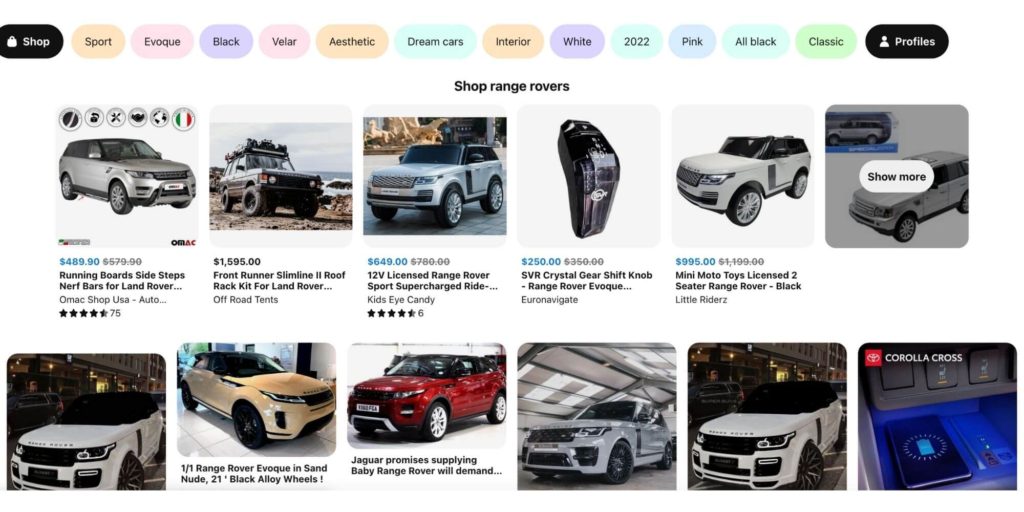
Task: Open the Sand Nude Evoque pin image
Action: (x=257, y=400)
